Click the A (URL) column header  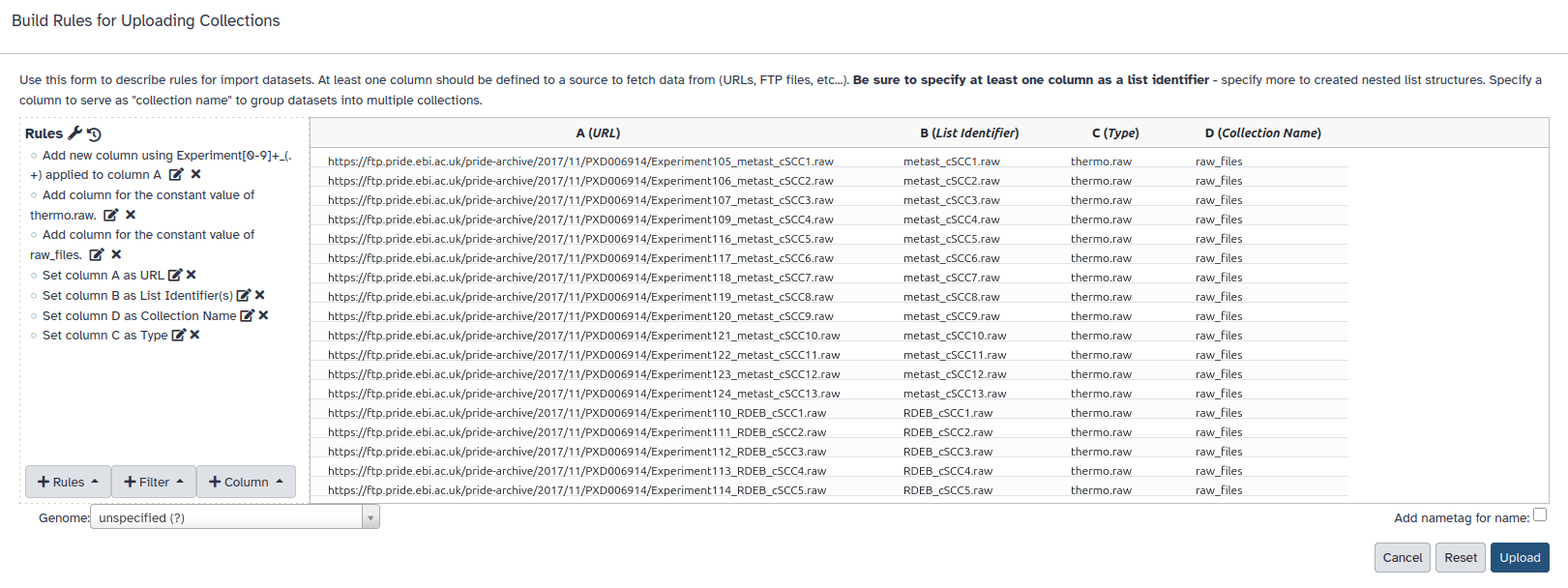598,133
